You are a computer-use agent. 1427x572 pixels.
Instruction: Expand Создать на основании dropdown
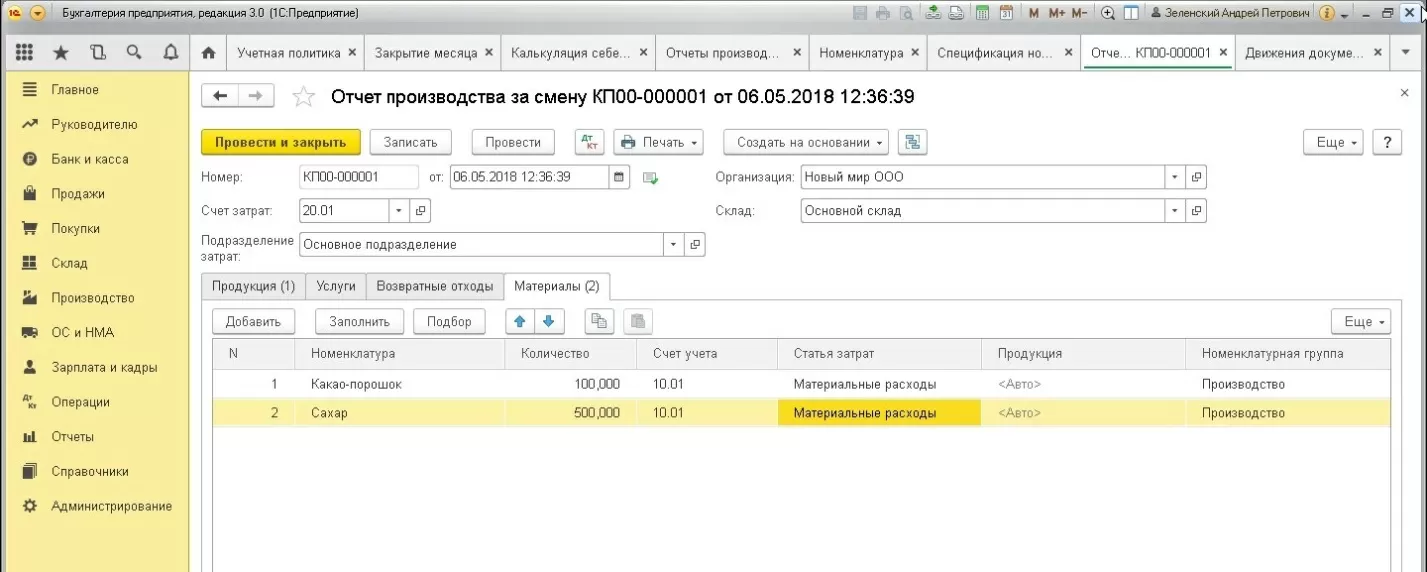tap(806, 142)
